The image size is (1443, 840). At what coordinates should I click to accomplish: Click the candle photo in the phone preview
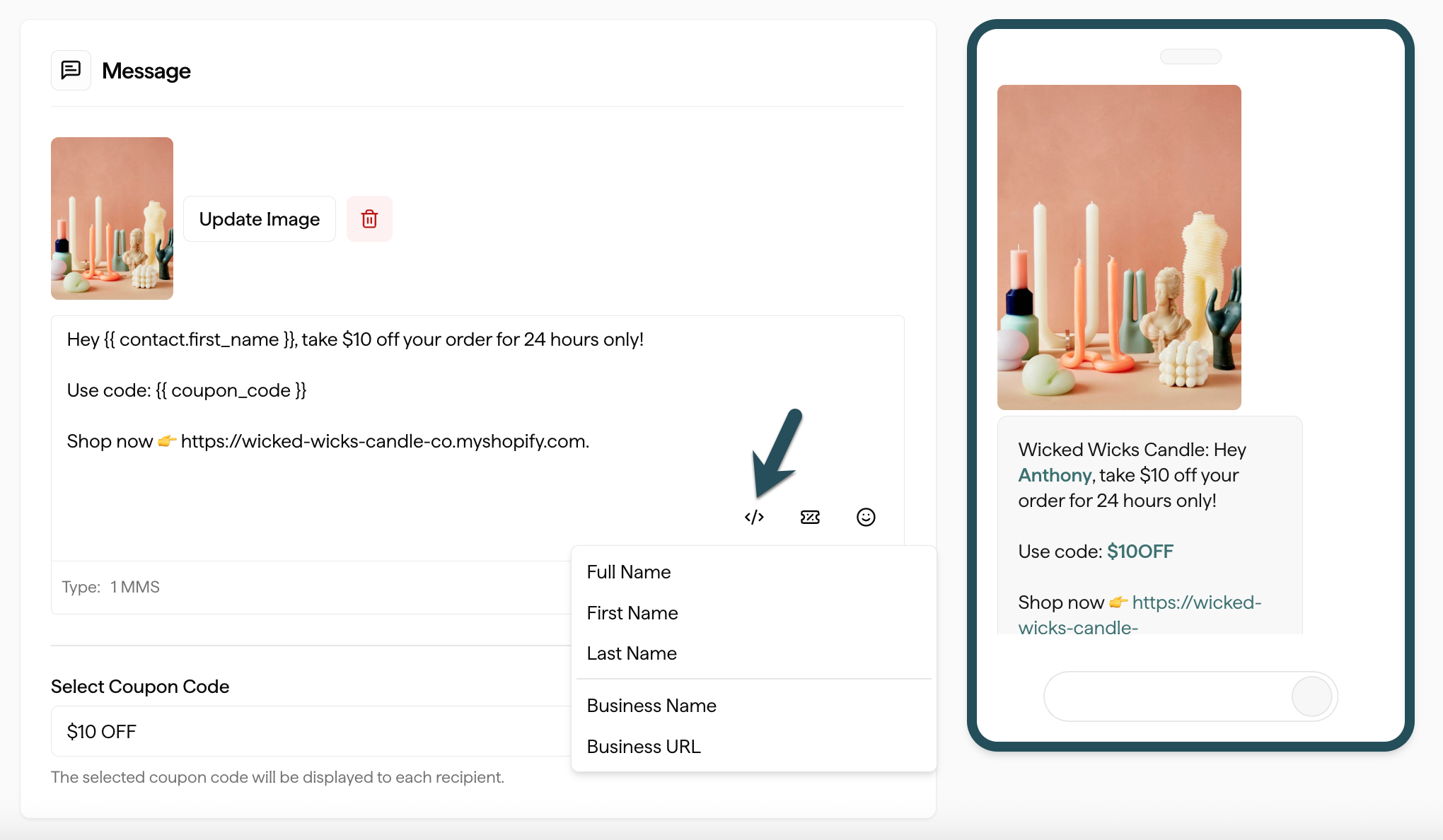[x=1118, y=247]
